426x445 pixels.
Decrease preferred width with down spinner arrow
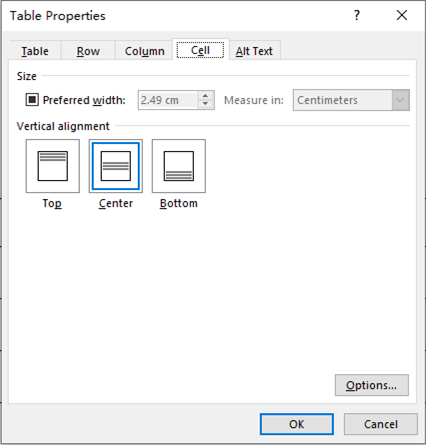coord(205,104)
